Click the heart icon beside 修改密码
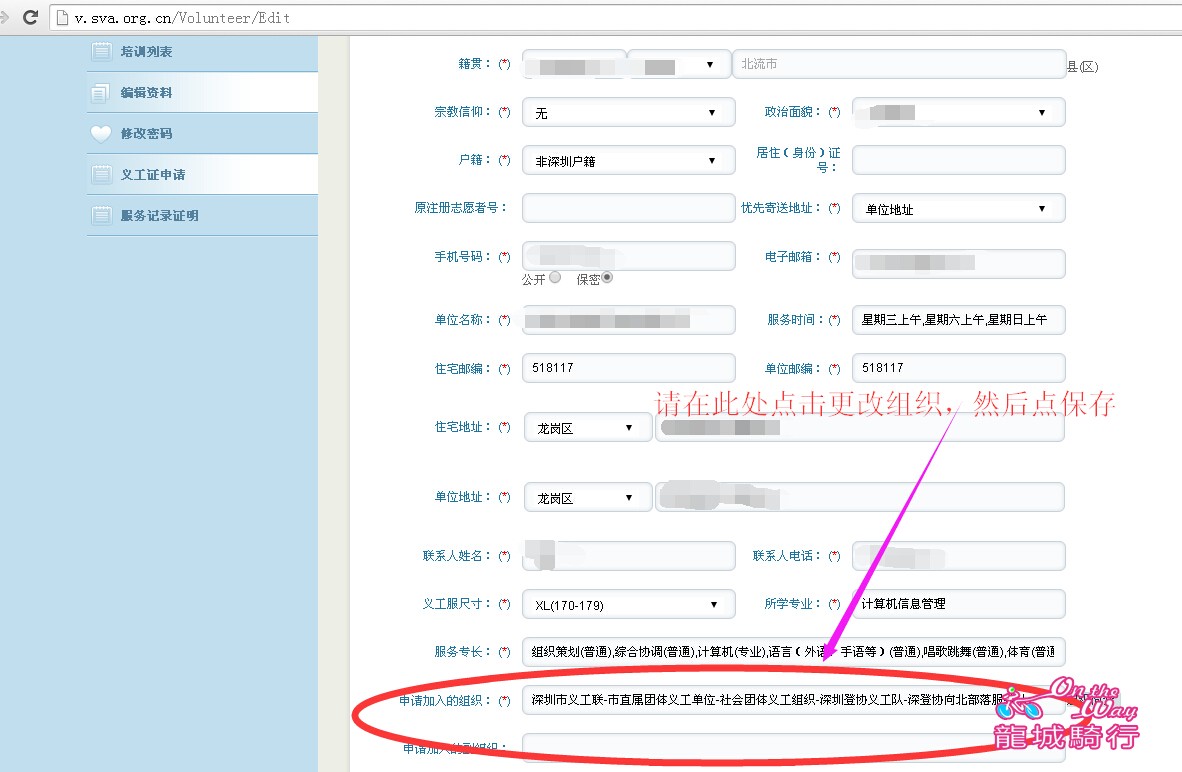The width and height of the screenshot is (1182, 772). 101,134
